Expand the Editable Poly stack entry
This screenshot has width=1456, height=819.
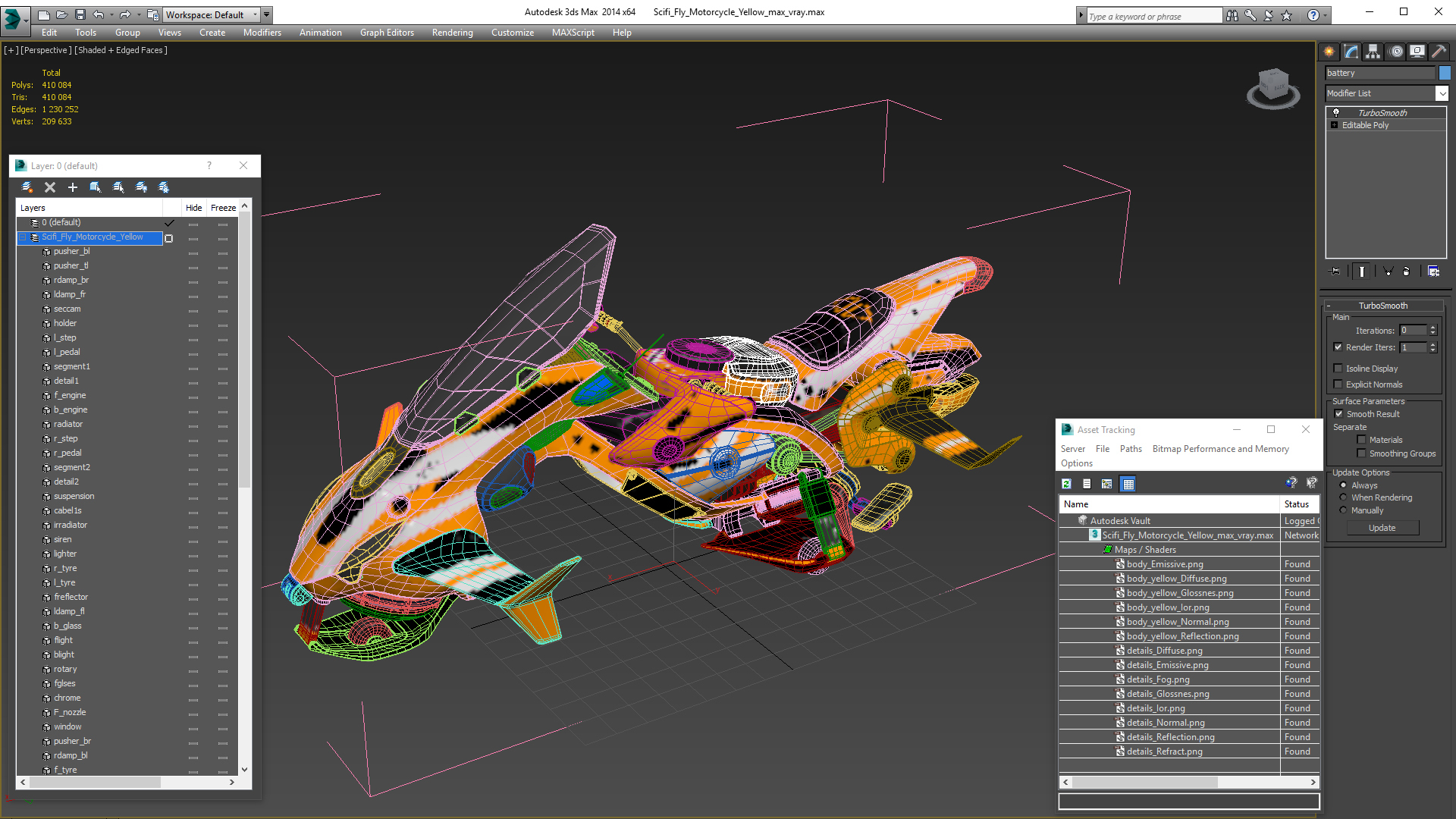pyautogui.click(x=1334, y=125)
